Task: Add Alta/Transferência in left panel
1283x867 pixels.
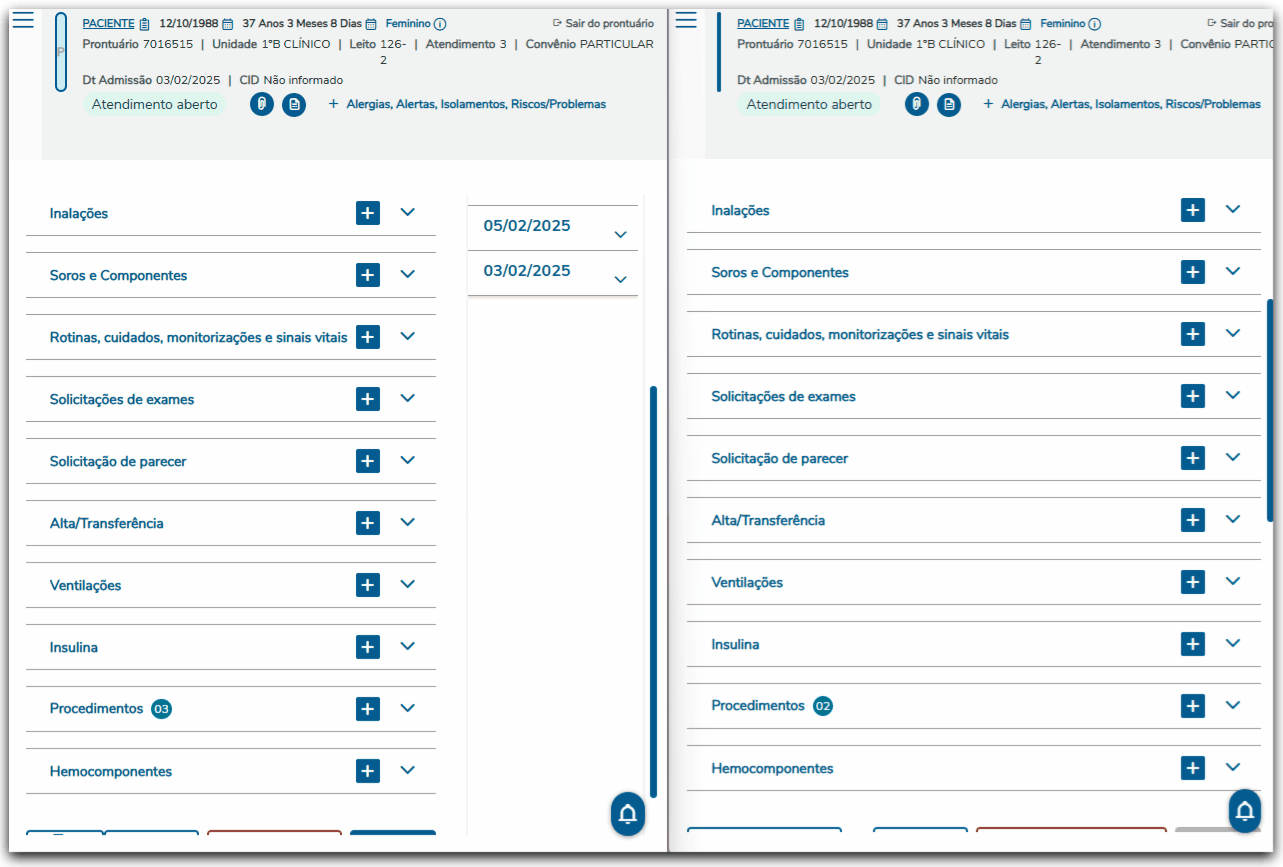Action: click(368, 523)
